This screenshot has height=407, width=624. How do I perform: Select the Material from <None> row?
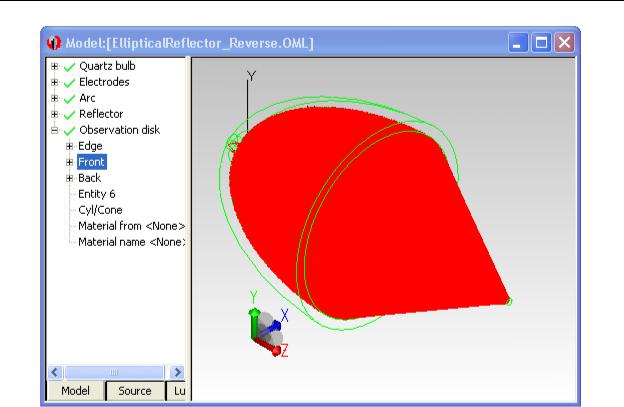131,226
